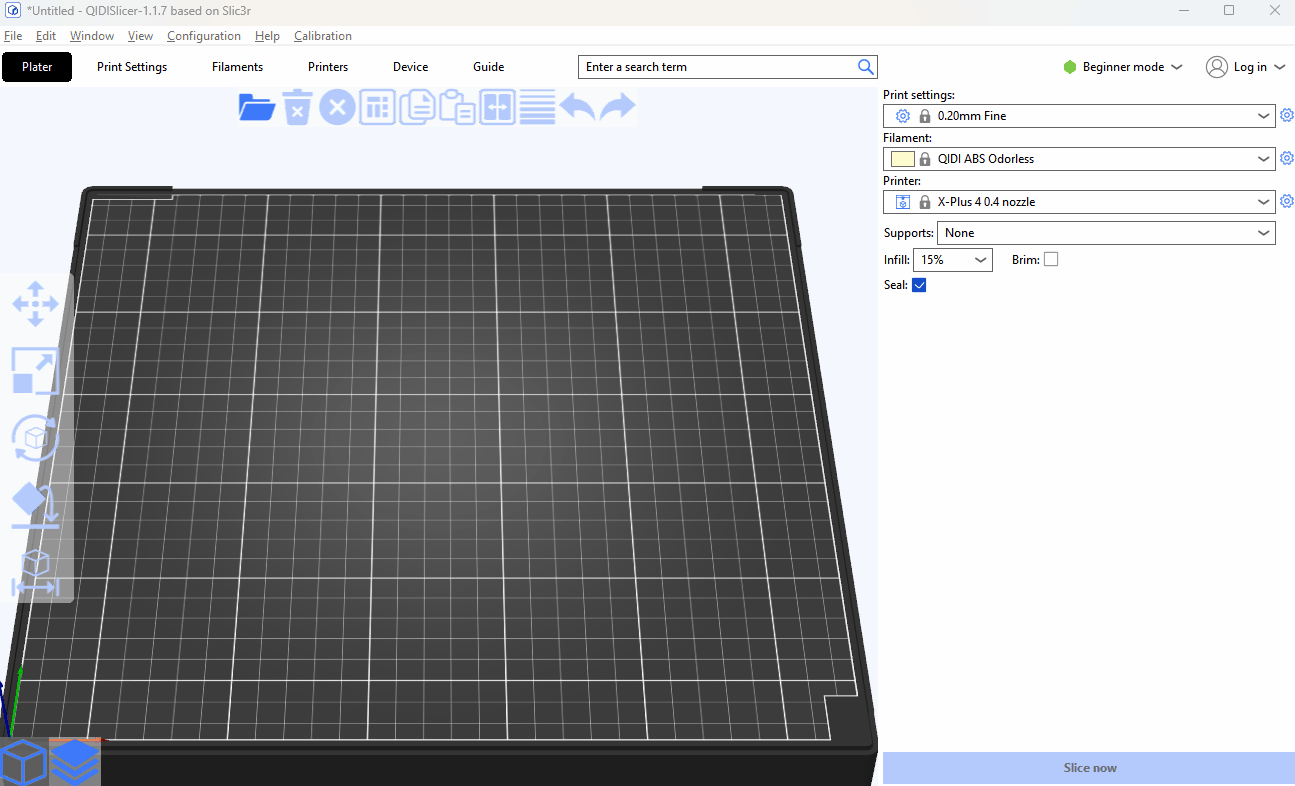Click the Undo arrow in toolbar
This screenshot has height=786, width=1295.
pos(577,107)
